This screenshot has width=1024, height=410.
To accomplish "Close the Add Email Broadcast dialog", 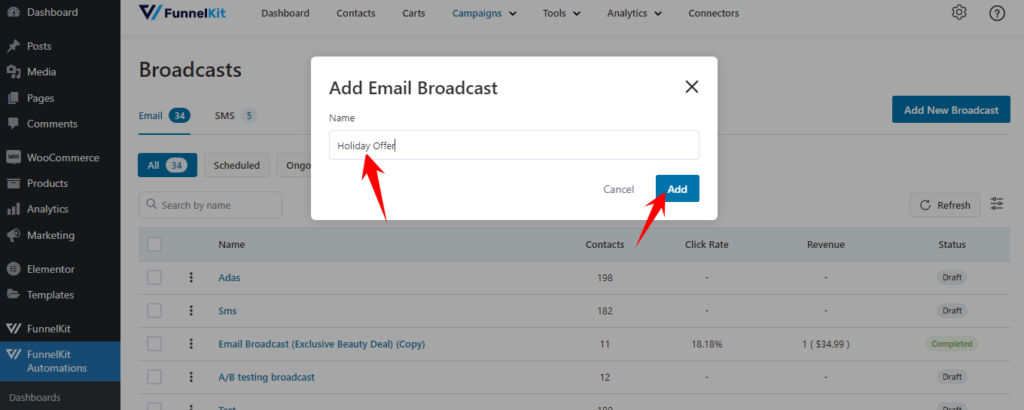I will (692, 87).
